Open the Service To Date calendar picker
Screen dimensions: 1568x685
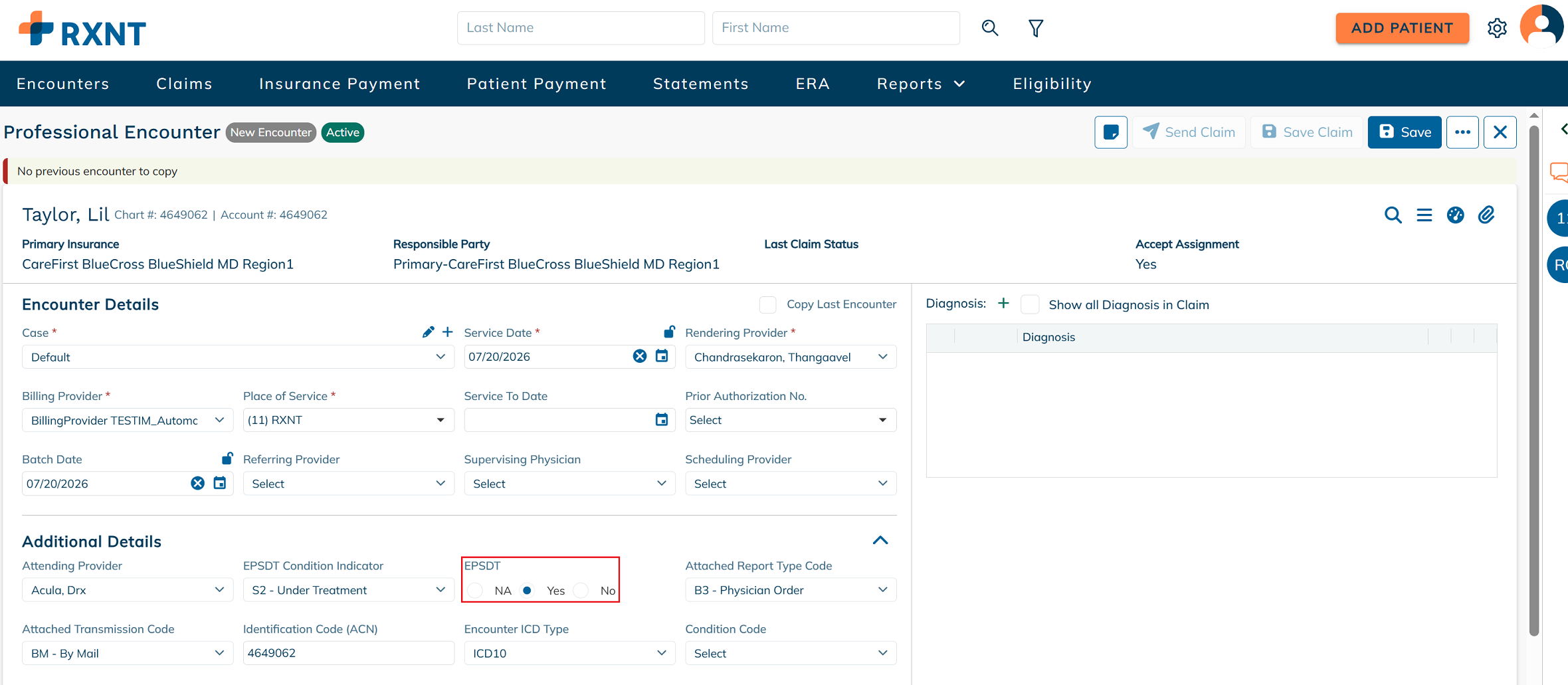662,420
